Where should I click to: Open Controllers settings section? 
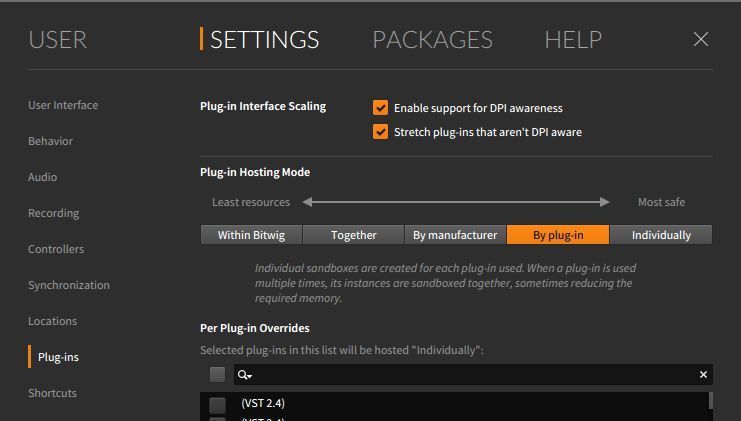[56, 249]
